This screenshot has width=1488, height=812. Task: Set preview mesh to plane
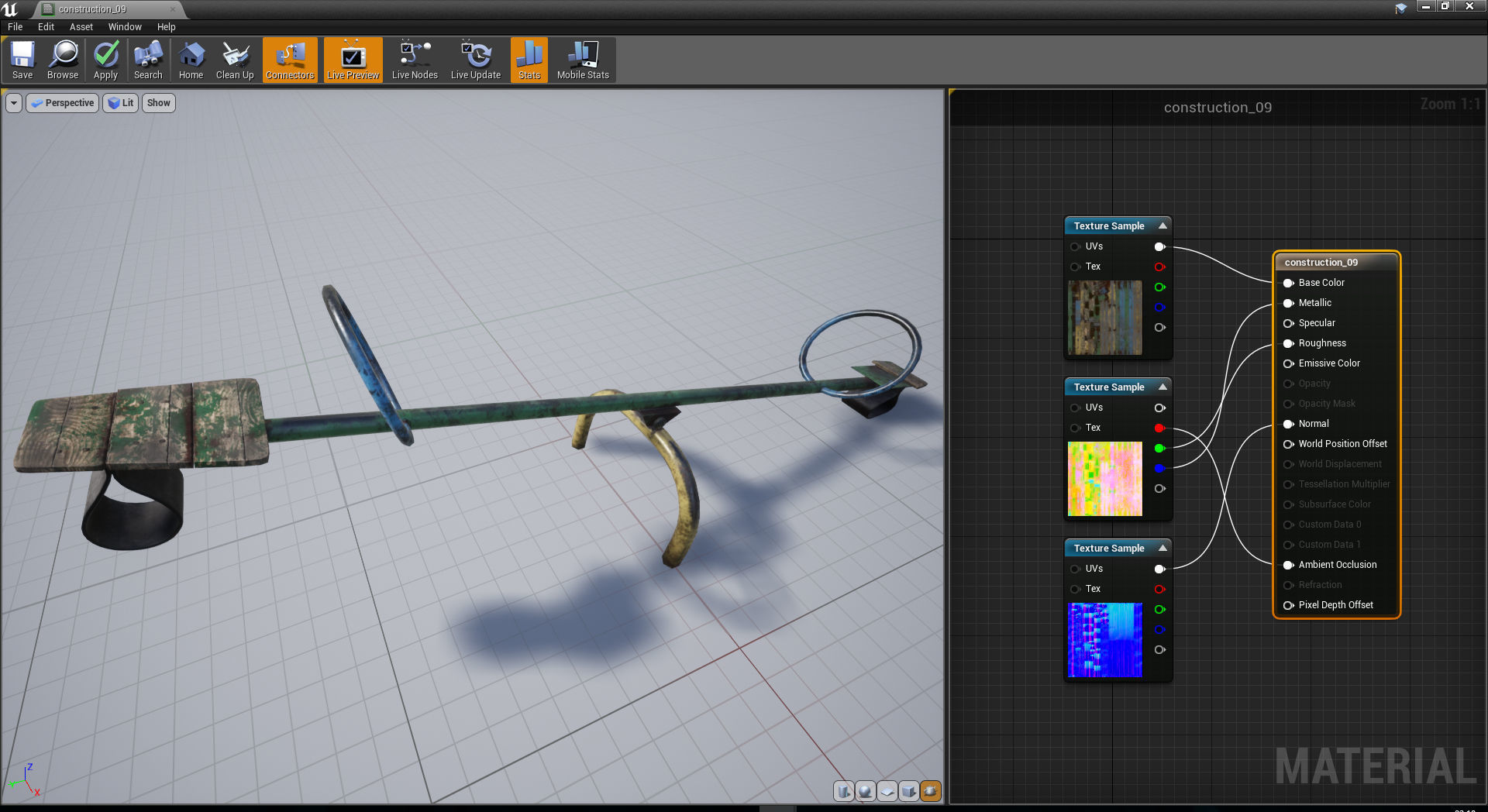tap(887, 791)
